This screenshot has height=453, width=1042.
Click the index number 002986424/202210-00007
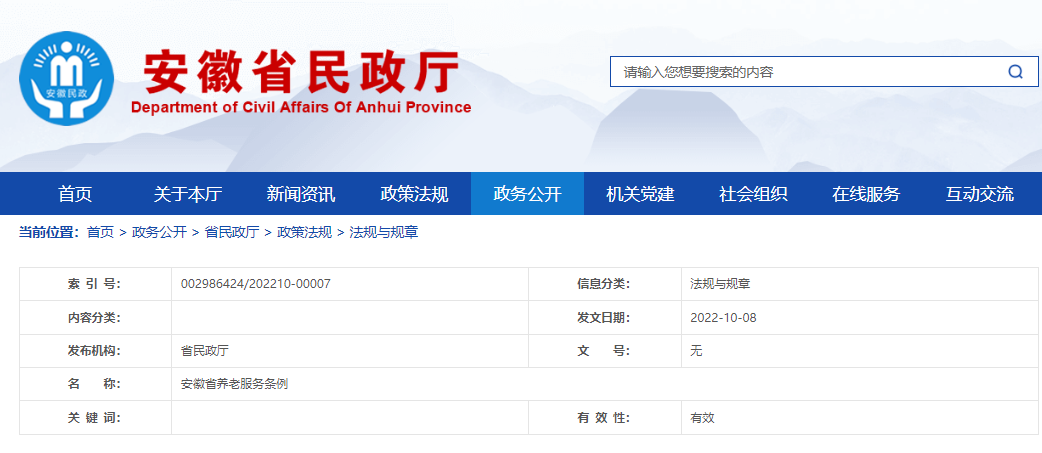tap(256, 284)
